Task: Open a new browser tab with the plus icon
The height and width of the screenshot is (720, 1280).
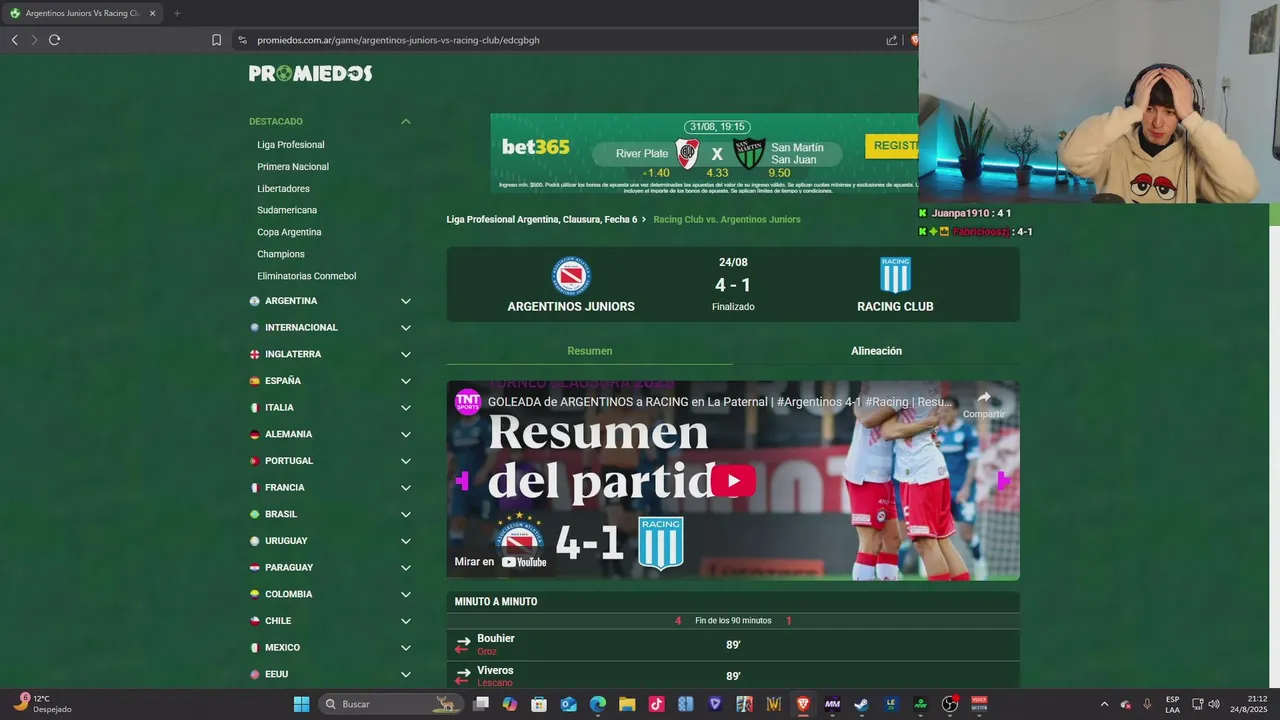Action: tap(177, 13)
